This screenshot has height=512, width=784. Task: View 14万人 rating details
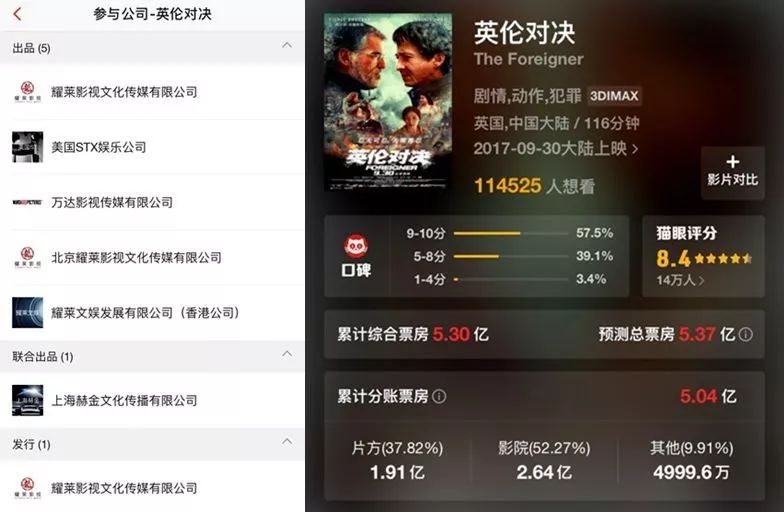[680, 280]
